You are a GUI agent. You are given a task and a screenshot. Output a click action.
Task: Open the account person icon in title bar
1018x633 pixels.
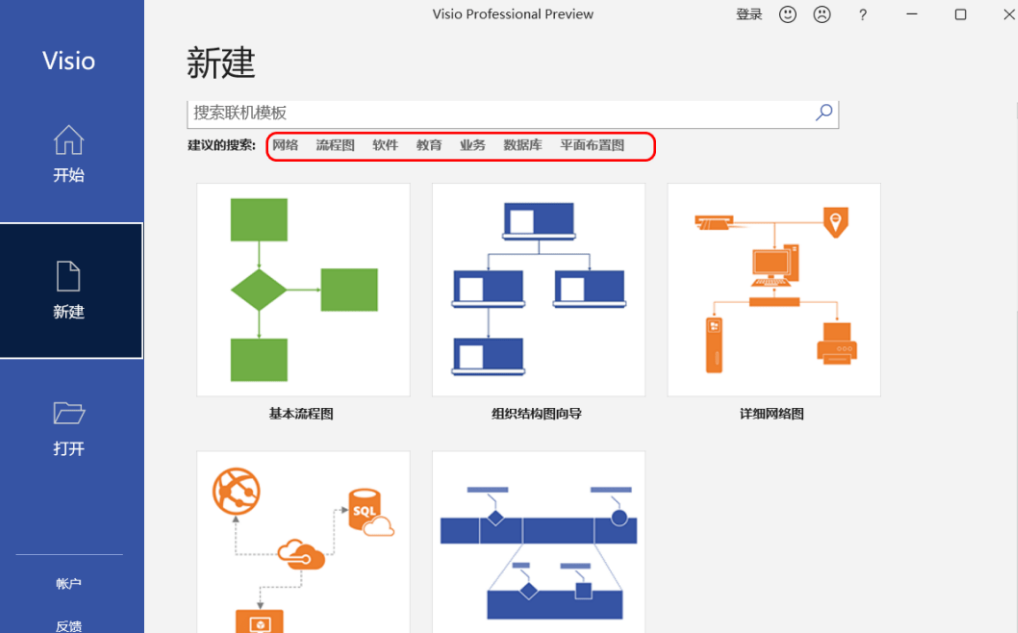click(x=821, y=14)
